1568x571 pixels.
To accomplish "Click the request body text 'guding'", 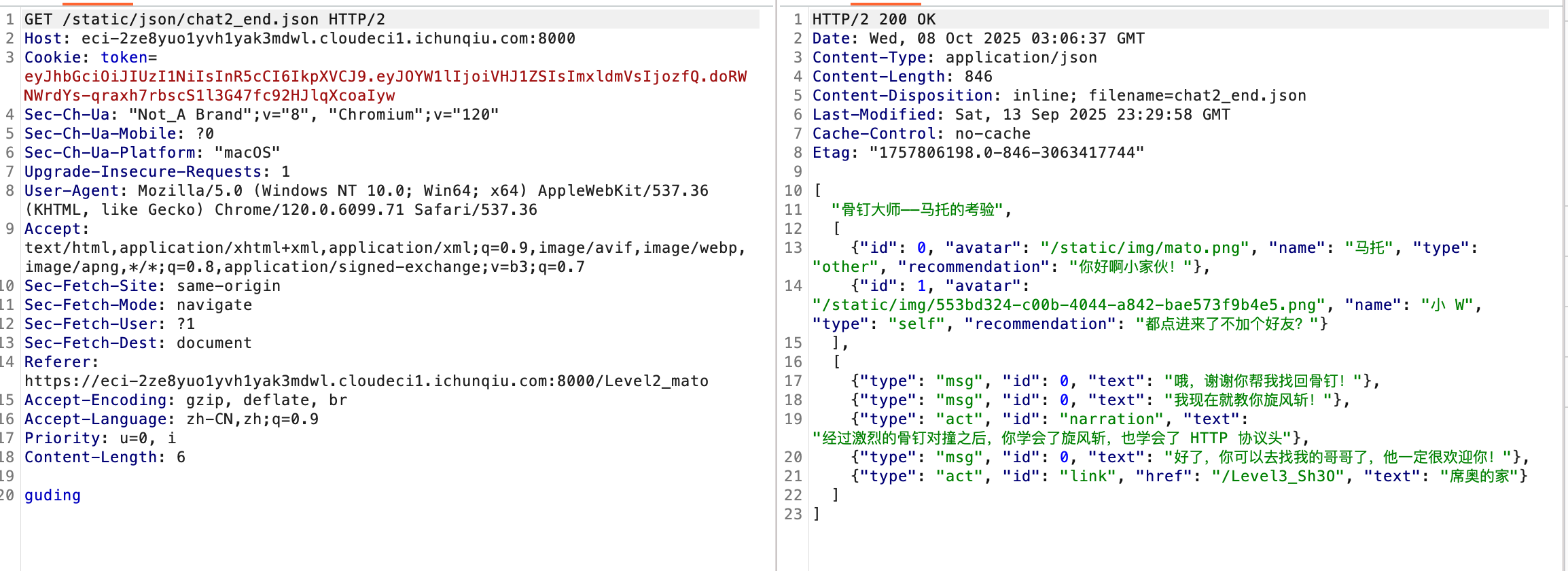I will [52, 496].
